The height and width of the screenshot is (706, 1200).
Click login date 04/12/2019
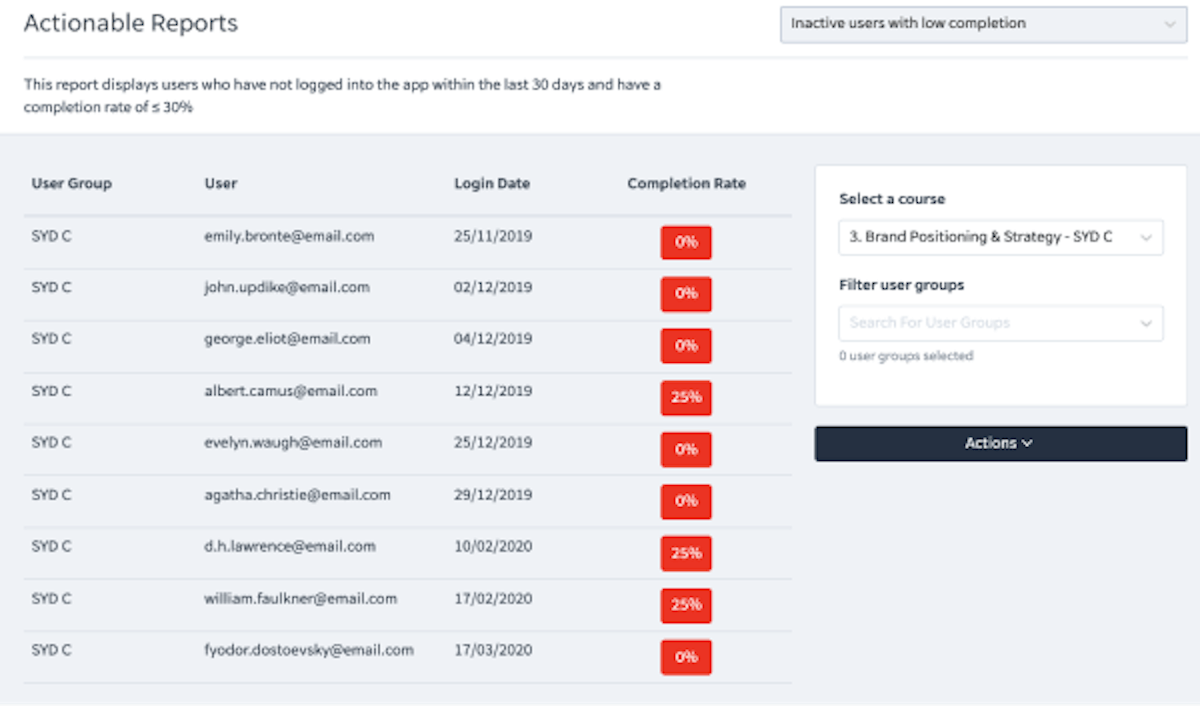(493, 339)
